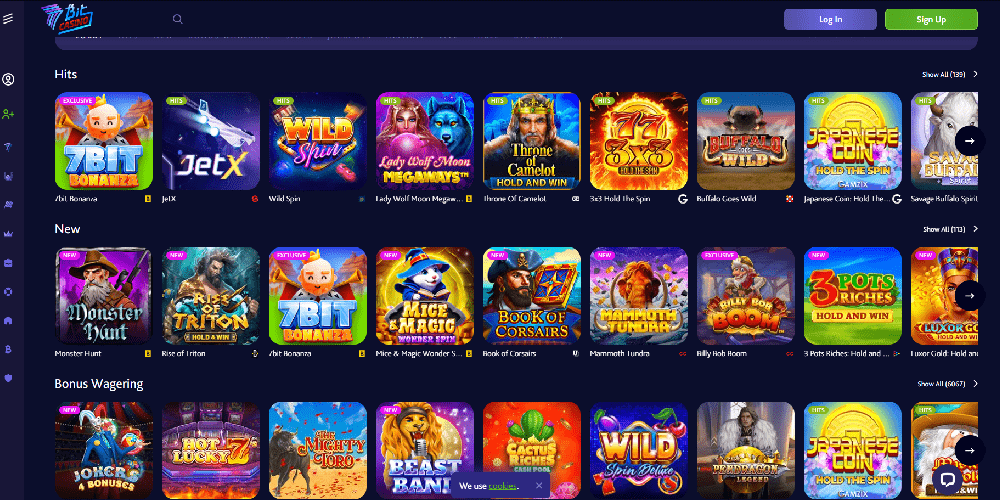This screenshot has height=500, width=1000.
Task: Open the JetX game thumbnail
Action: [x=211, y=141]
